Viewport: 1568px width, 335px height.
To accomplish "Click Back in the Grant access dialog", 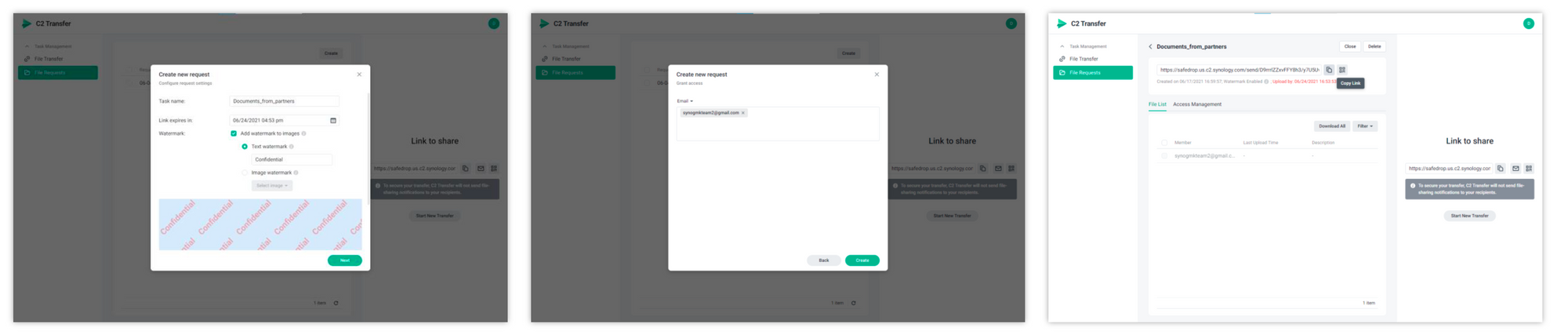I will [x=824, y=260].
